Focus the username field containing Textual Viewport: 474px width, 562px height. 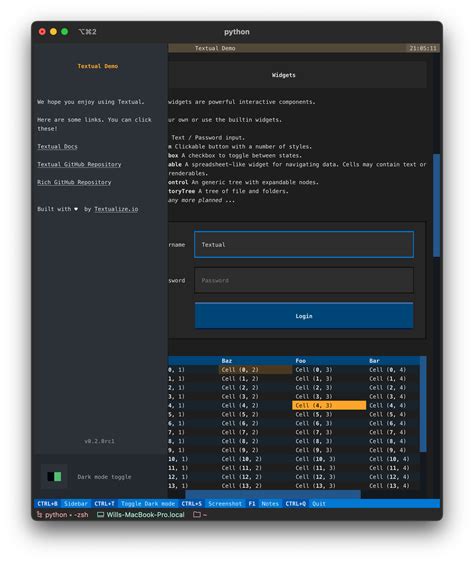[304, 244]
